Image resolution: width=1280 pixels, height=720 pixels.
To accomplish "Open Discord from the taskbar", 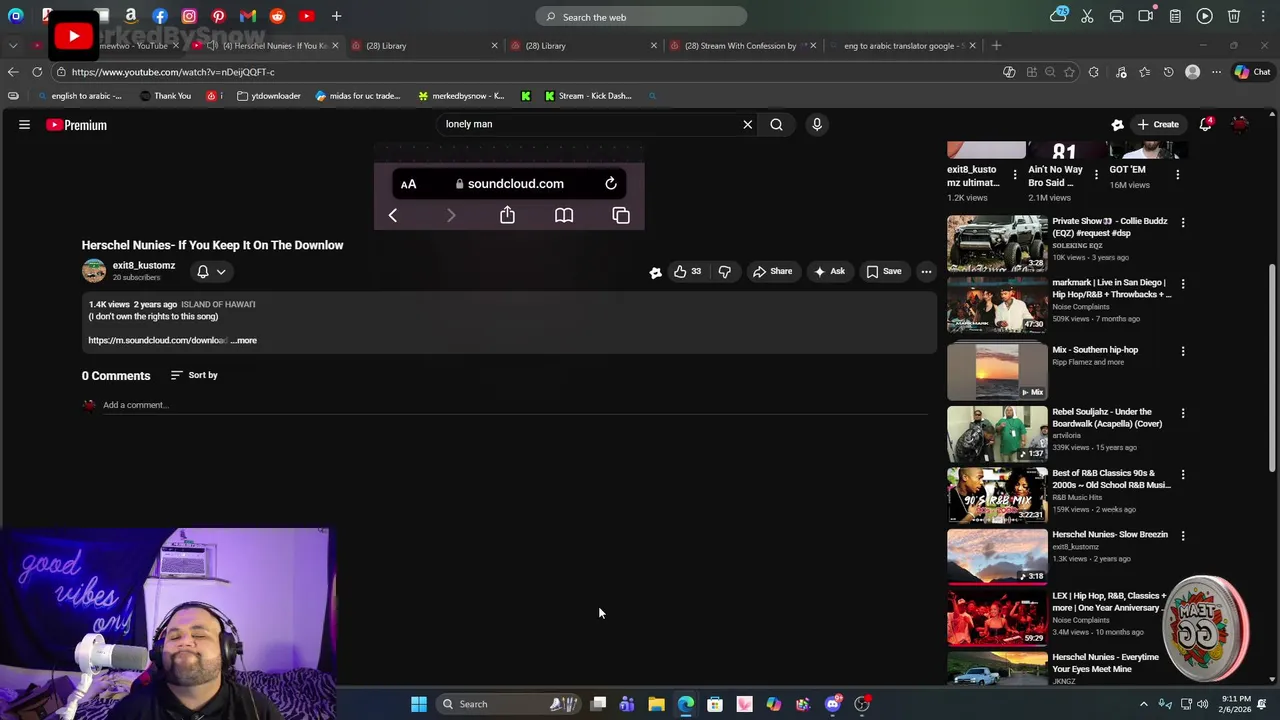I will (x=832, y=704).
